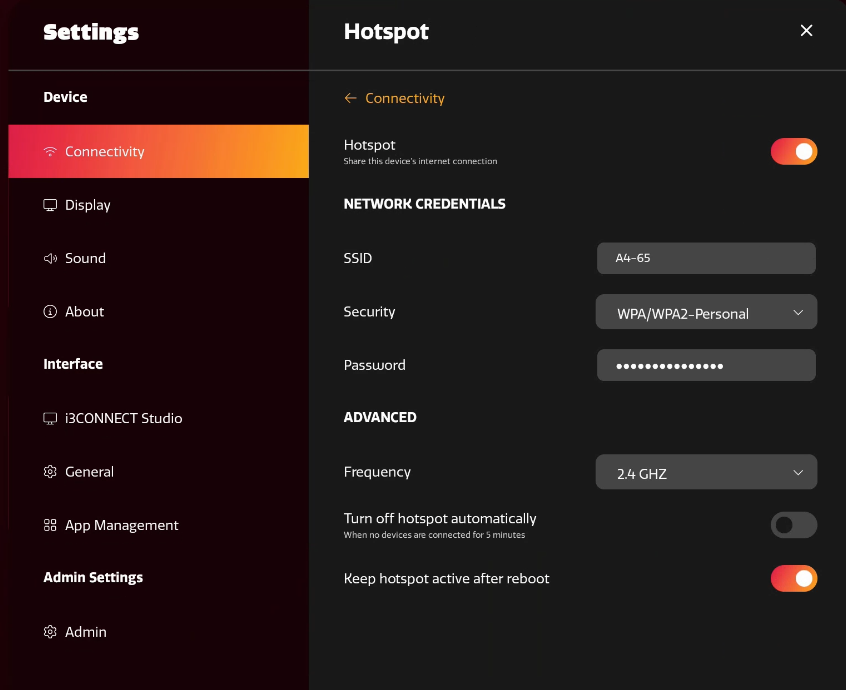846x690 pixels.
Task: Open the About section
Action: click(159, 312)
